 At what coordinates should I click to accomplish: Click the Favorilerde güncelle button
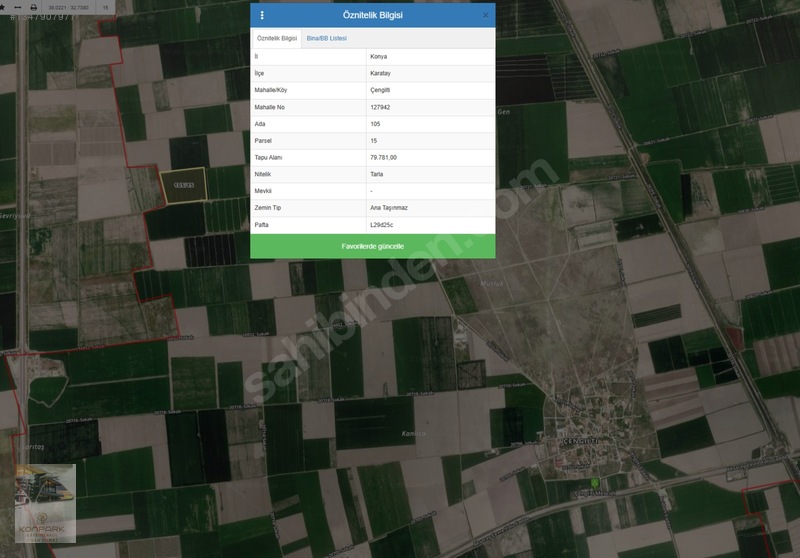pyautogui.click(x=372, y=246)
